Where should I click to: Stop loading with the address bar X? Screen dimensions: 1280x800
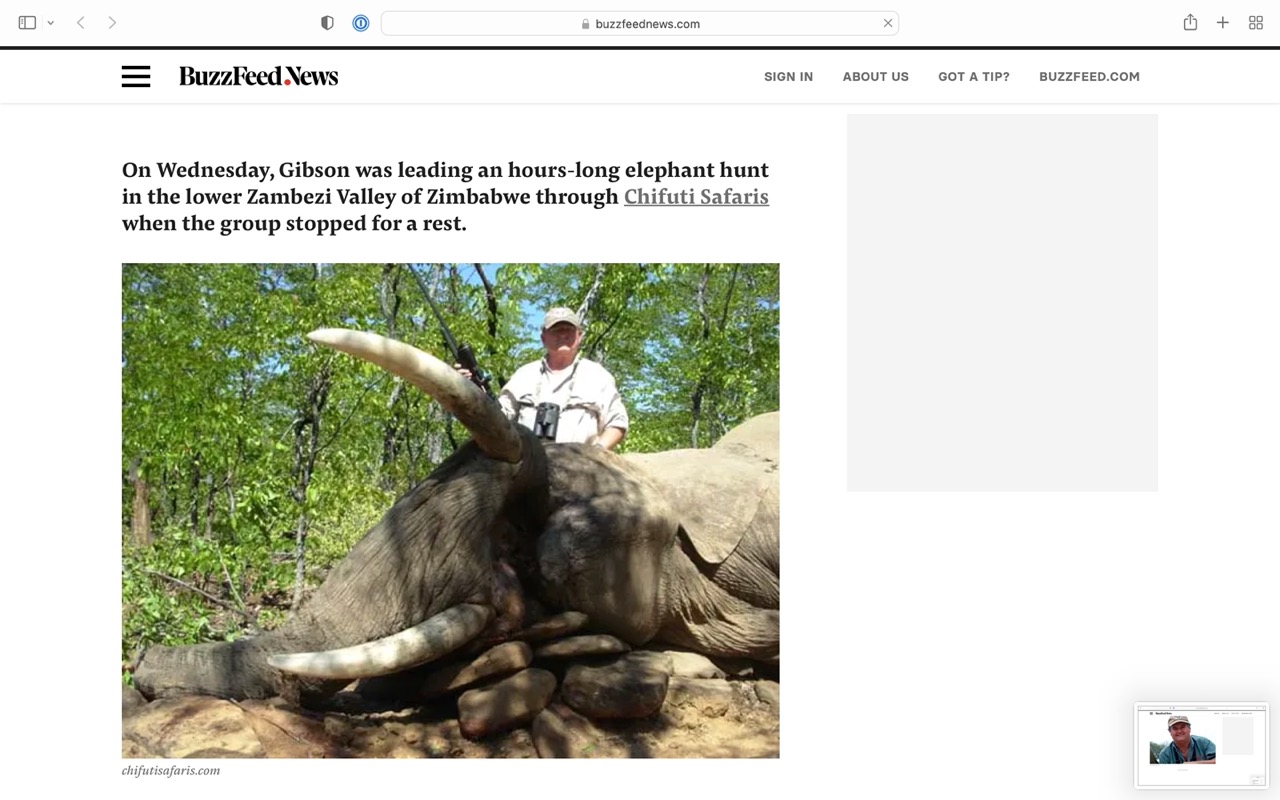click(887, 23)
